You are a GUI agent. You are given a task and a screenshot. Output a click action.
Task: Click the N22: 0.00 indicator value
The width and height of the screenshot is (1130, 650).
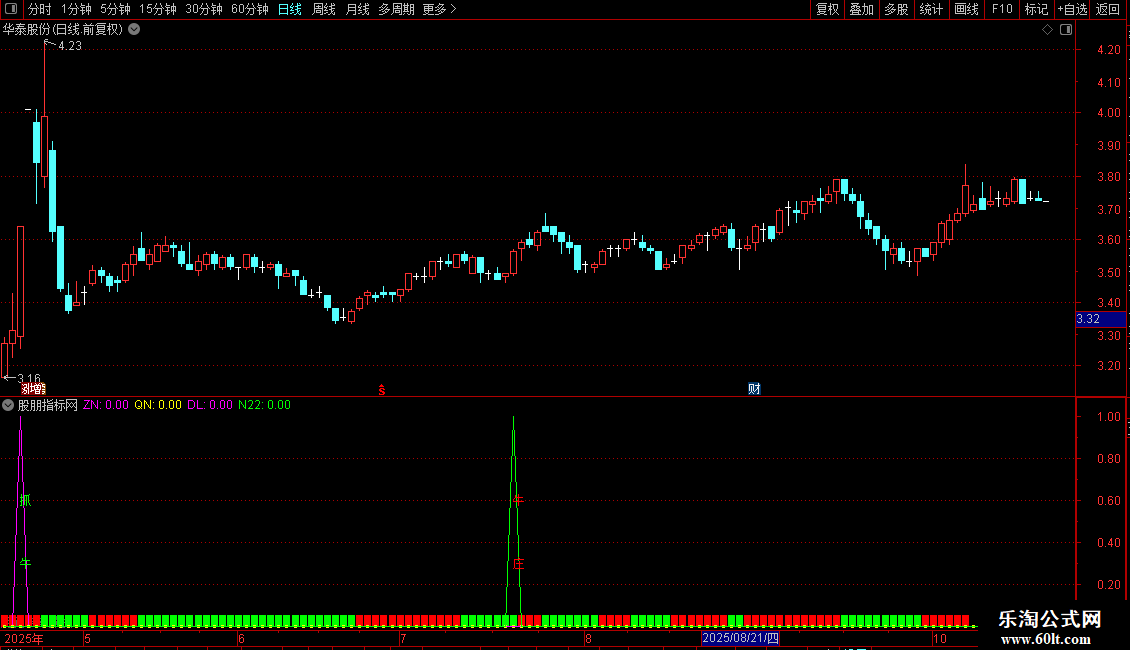[264, 405]
